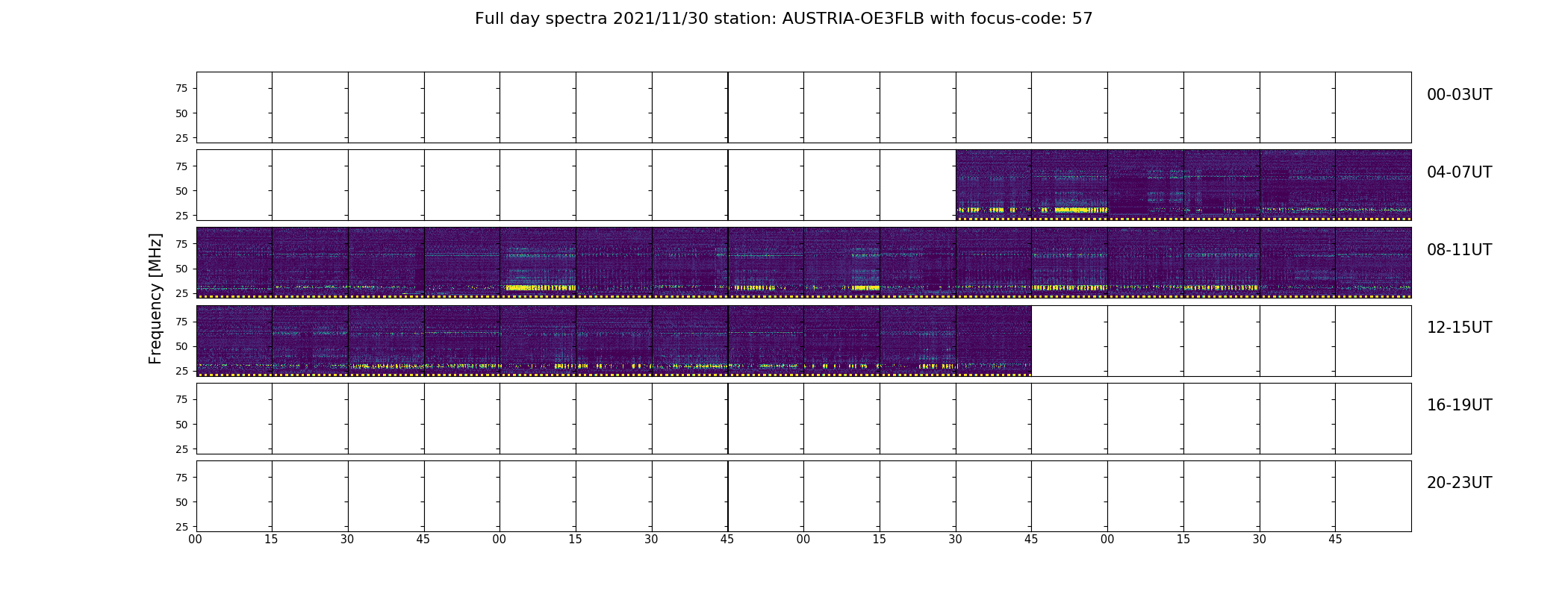1568x597 pixels.
Task: Click the empty last panel of 16-19UT row
Action: 1373,419
